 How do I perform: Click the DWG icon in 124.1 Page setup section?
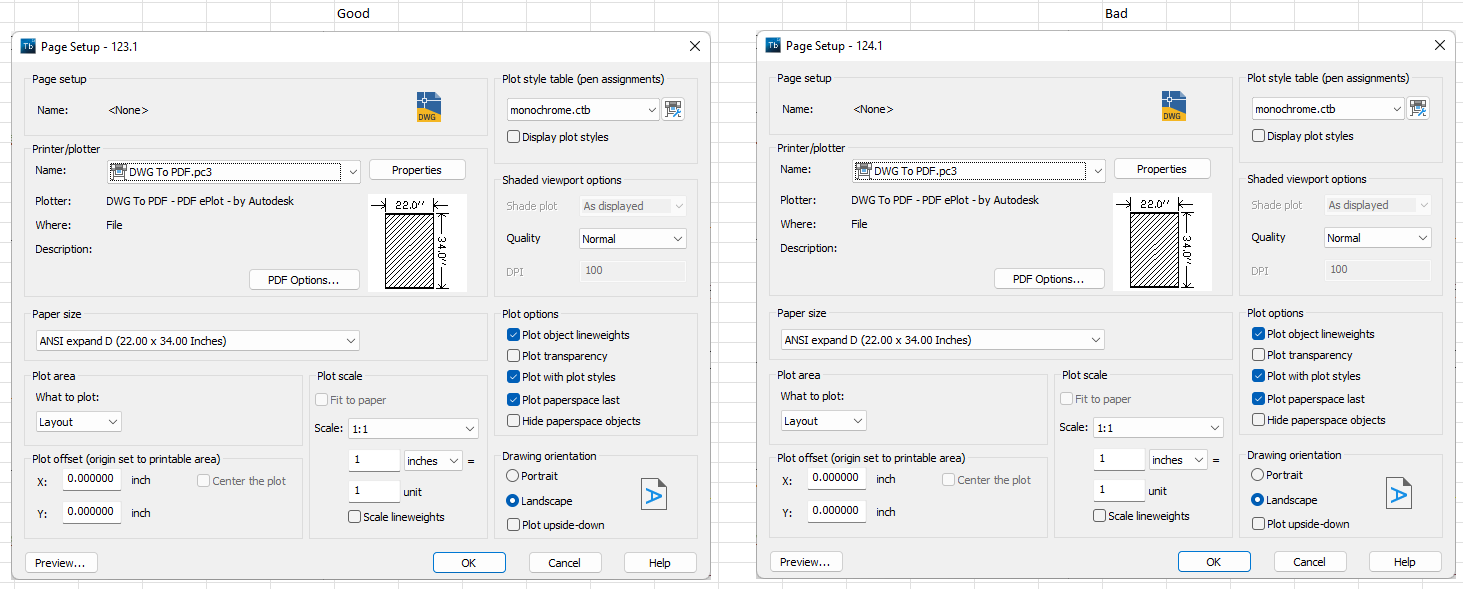1173,105
